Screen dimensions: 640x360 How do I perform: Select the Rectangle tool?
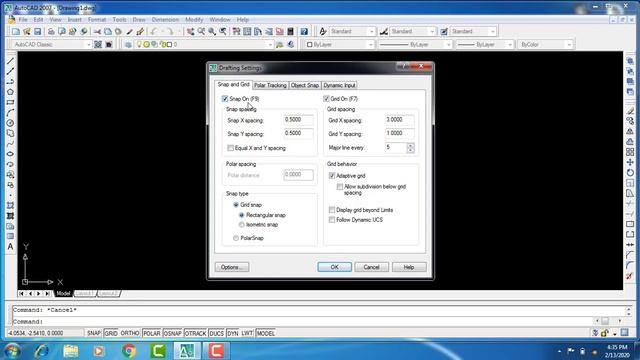11,102
